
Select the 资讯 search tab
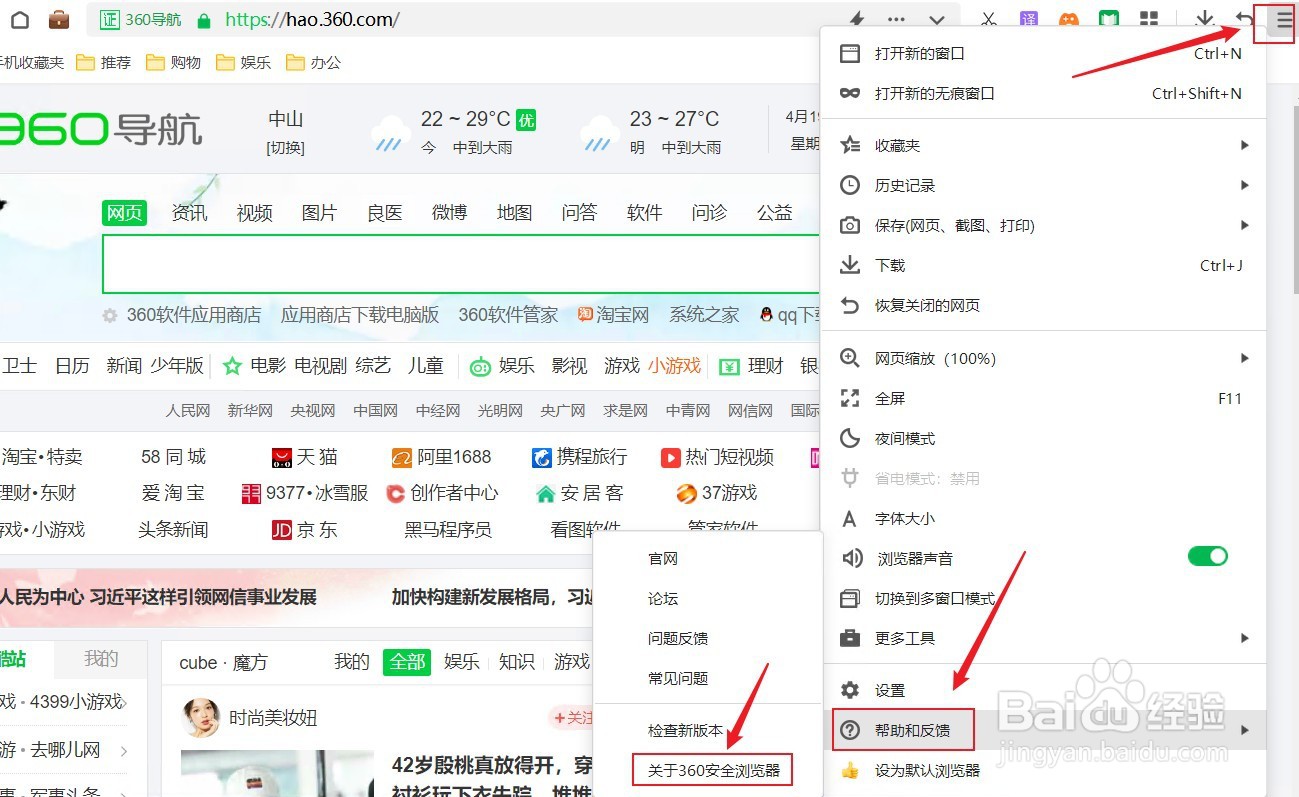pyautogui.click(x=189, y=212)
